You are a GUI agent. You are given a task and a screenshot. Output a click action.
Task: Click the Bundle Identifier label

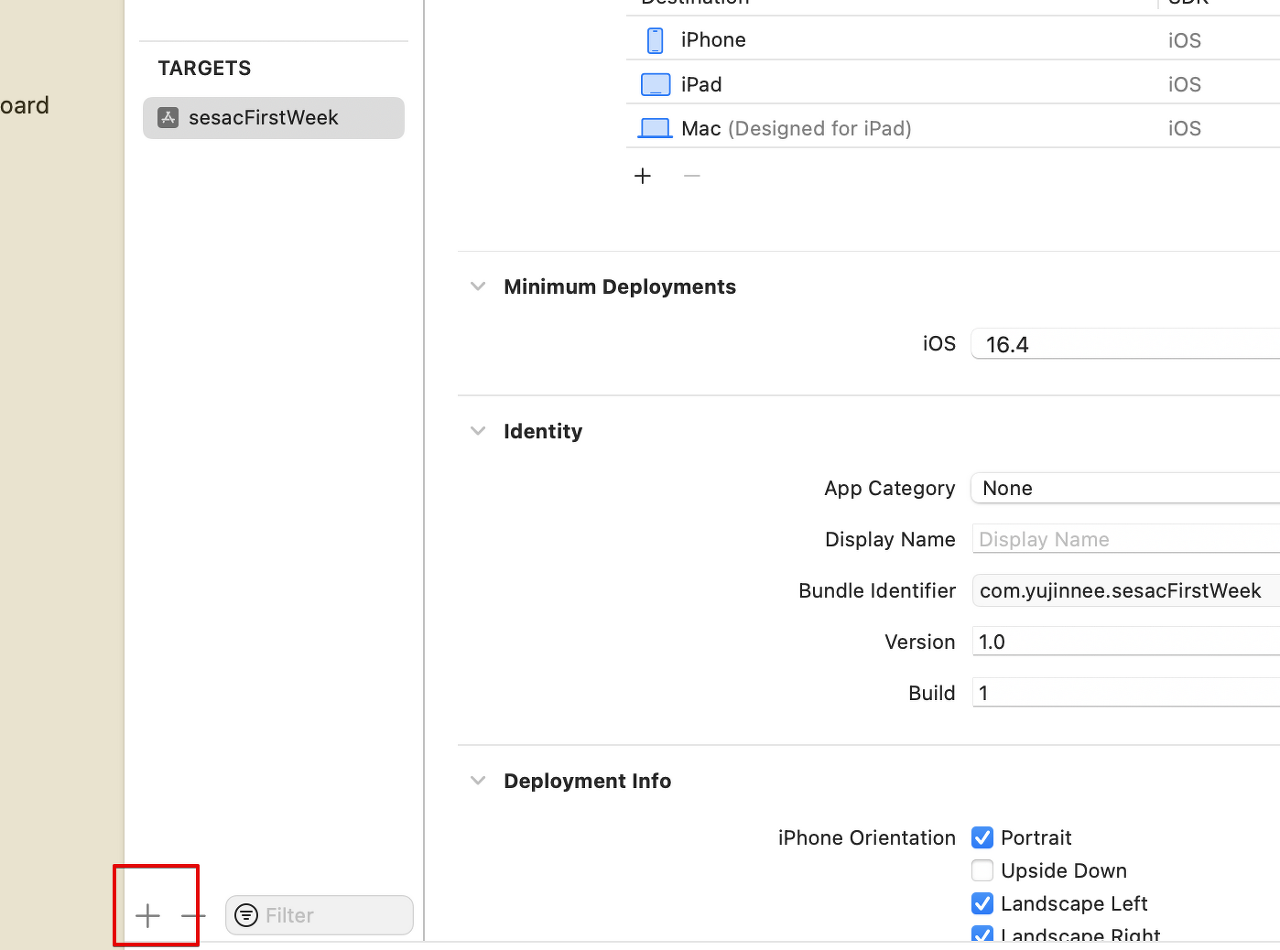[877, 591]
